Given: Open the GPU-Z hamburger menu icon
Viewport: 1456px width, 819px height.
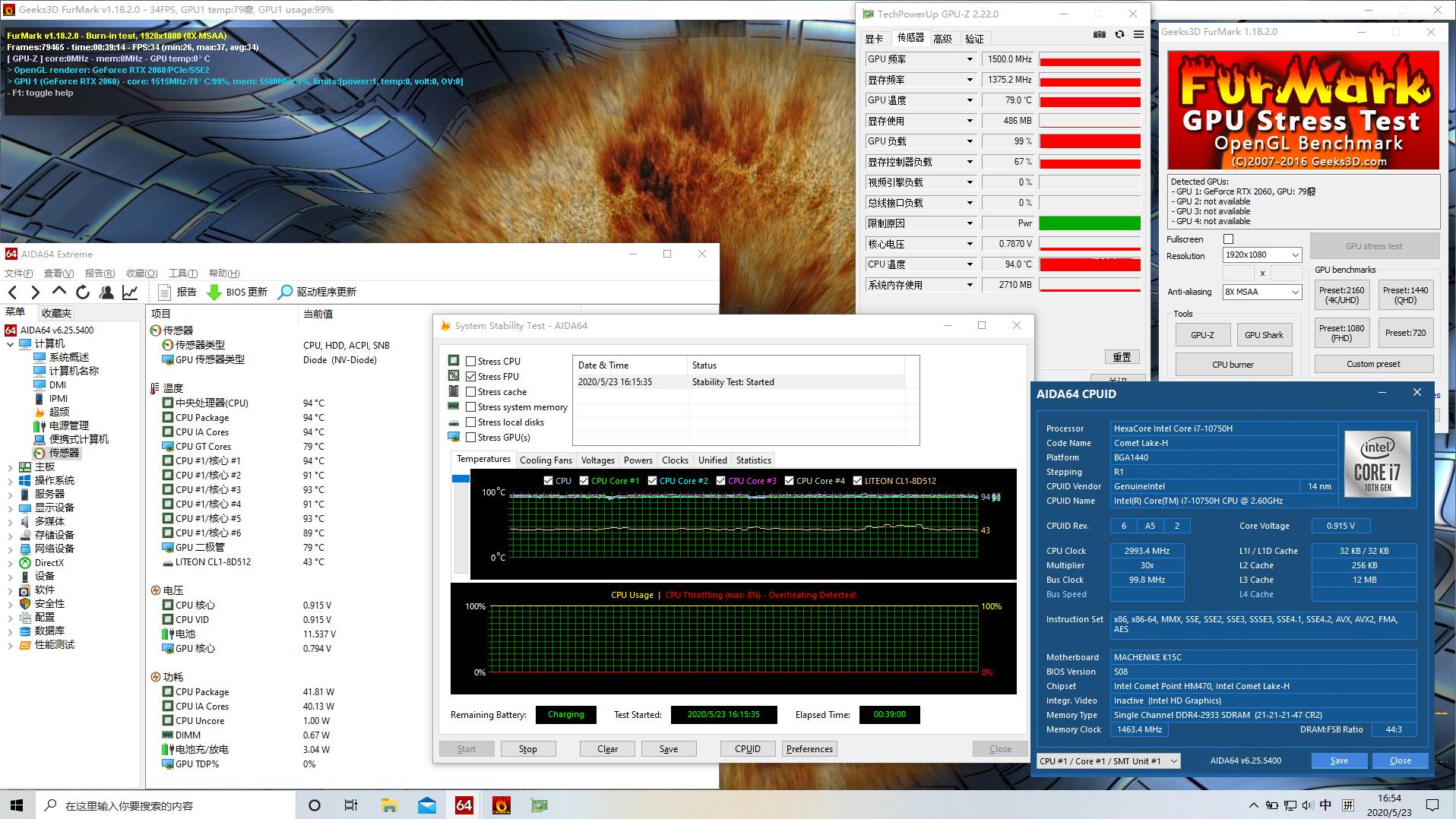Looking at the screenshot, I should click(x=1138, y=34).
